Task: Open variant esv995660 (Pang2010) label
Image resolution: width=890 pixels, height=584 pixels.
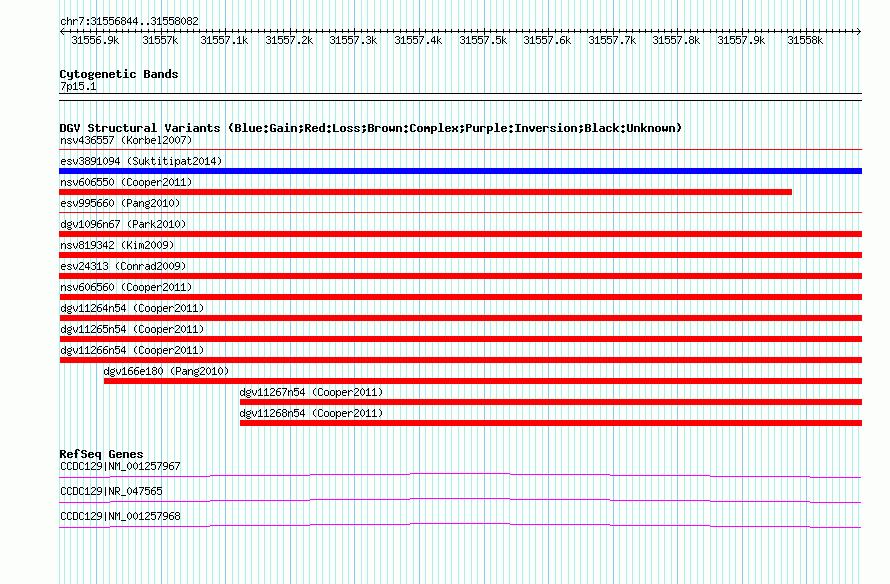Action: click(x=120, y=203)
